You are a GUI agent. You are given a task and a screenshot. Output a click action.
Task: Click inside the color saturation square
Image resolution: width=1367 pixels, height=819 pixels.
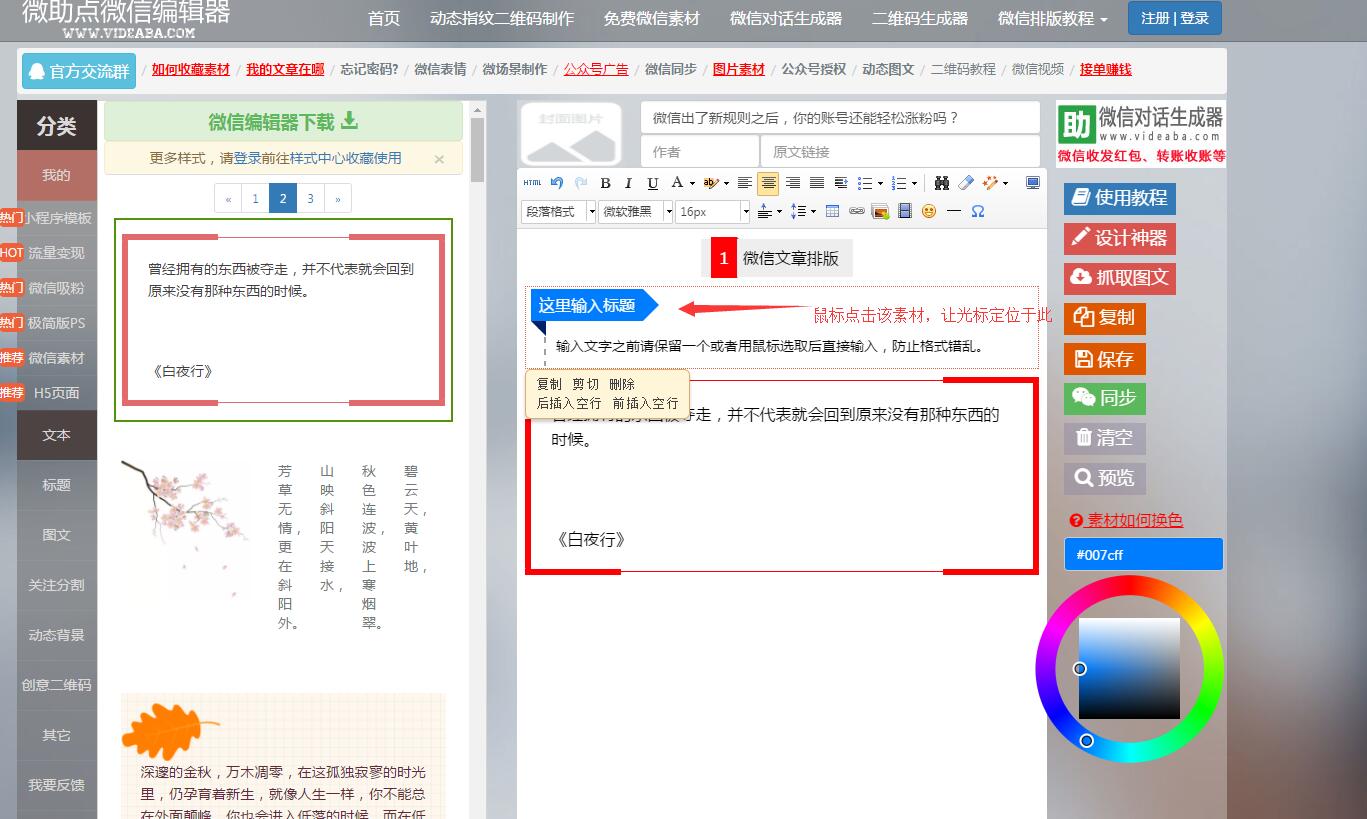point(1129,668)
